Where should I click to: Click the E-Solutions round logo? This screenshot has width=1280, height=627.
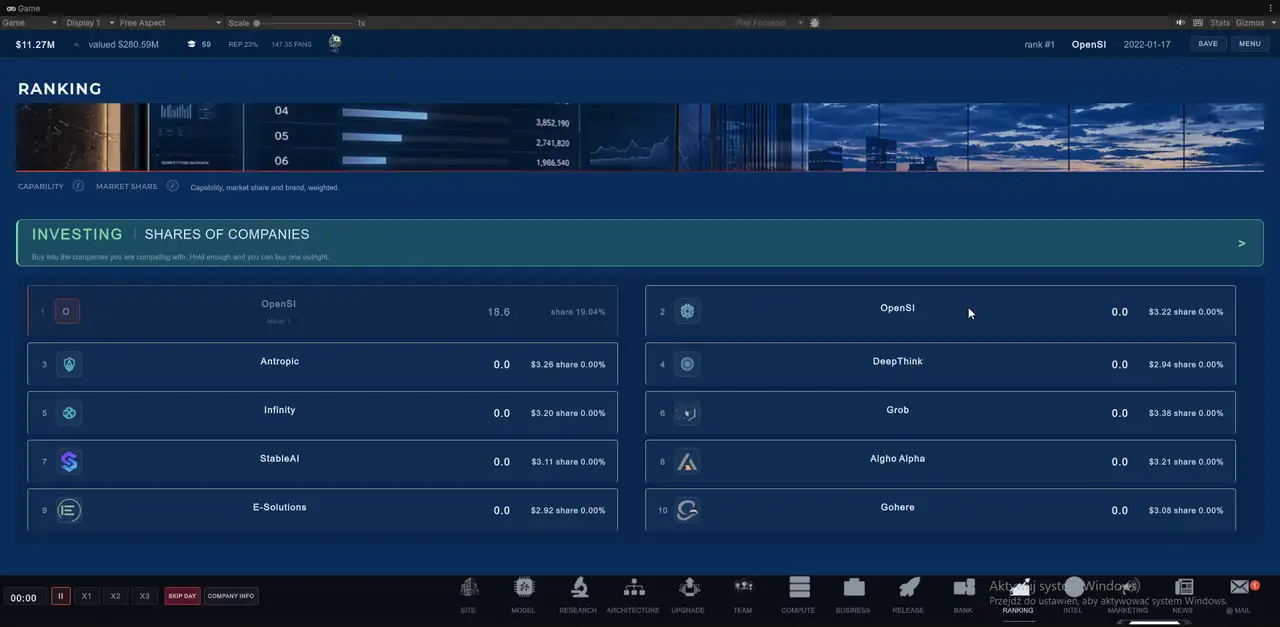pyautogui.click(x=68, y=511)
